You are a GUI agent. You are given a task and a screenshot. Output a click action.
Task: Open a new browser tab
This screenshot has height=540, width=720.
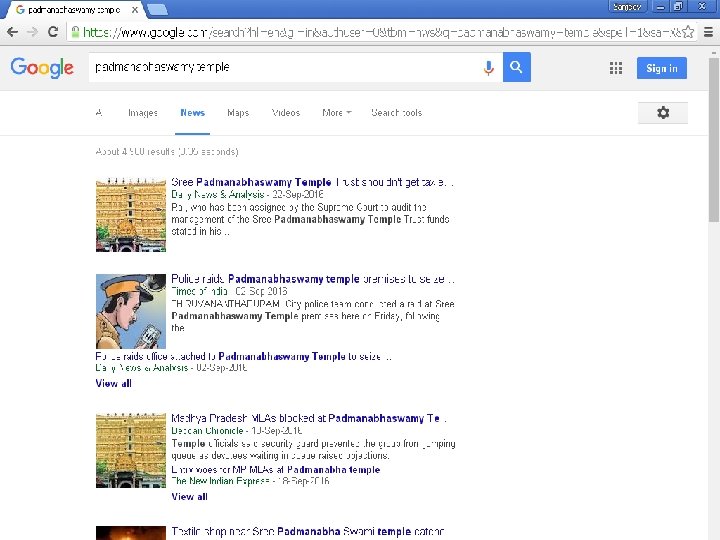pyautogui.click(x=158, y=10)
